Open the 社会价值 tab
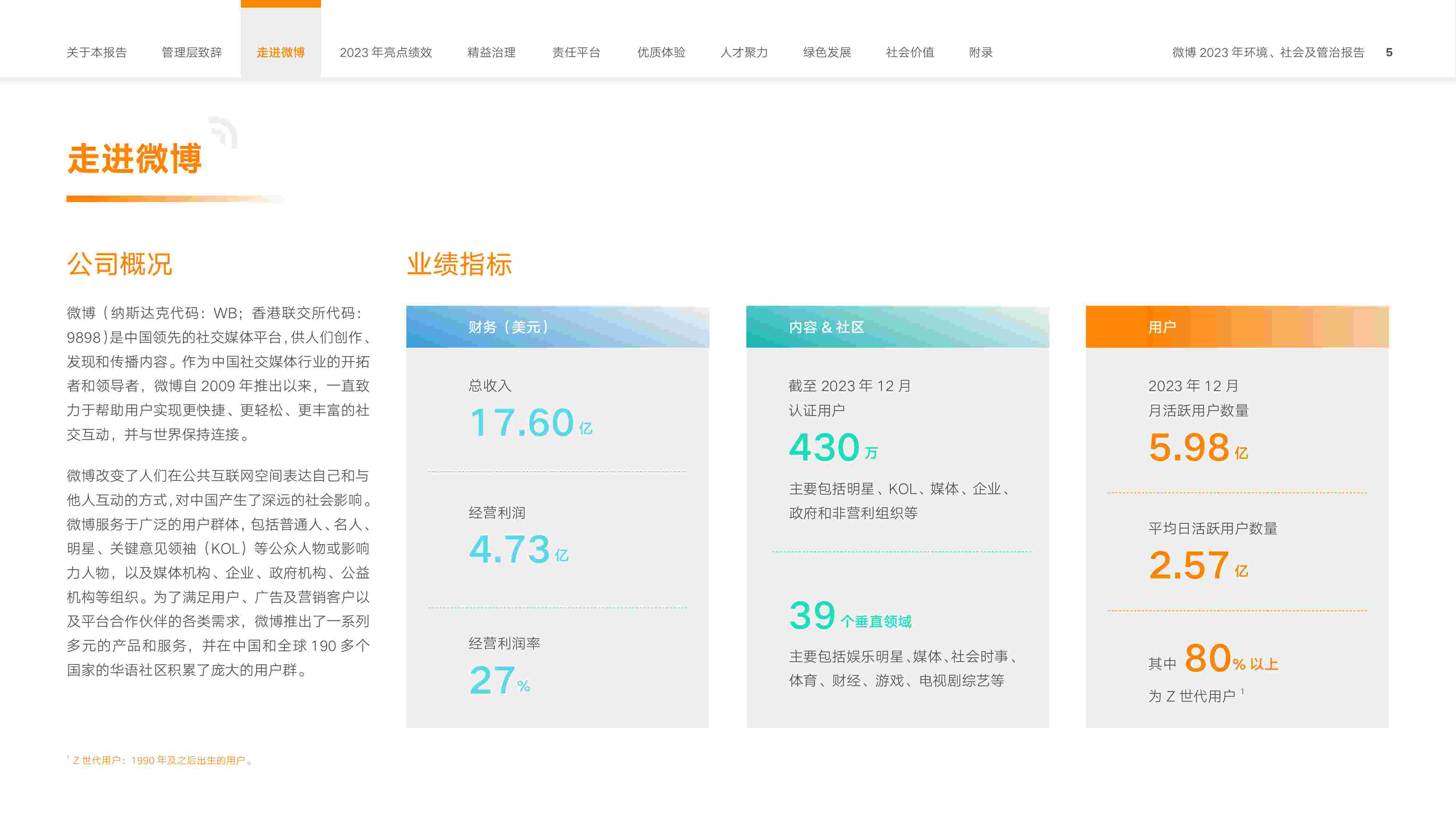 click(x=910, y=52)
